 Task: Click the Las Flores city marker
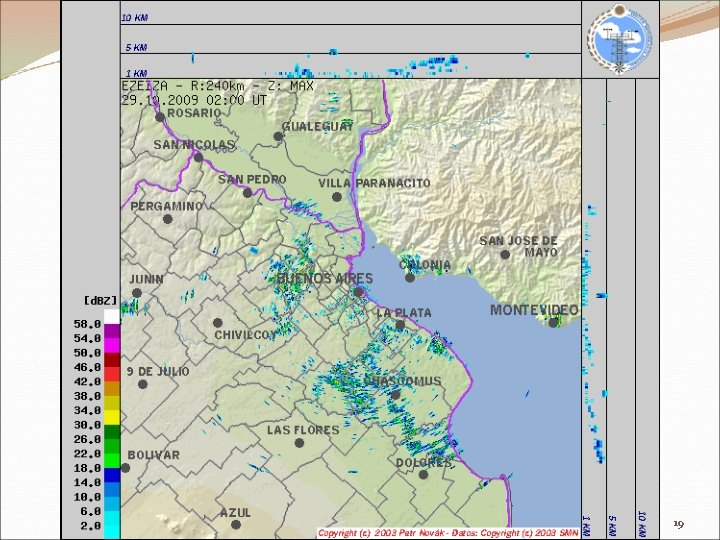click(x=299, y=443)
